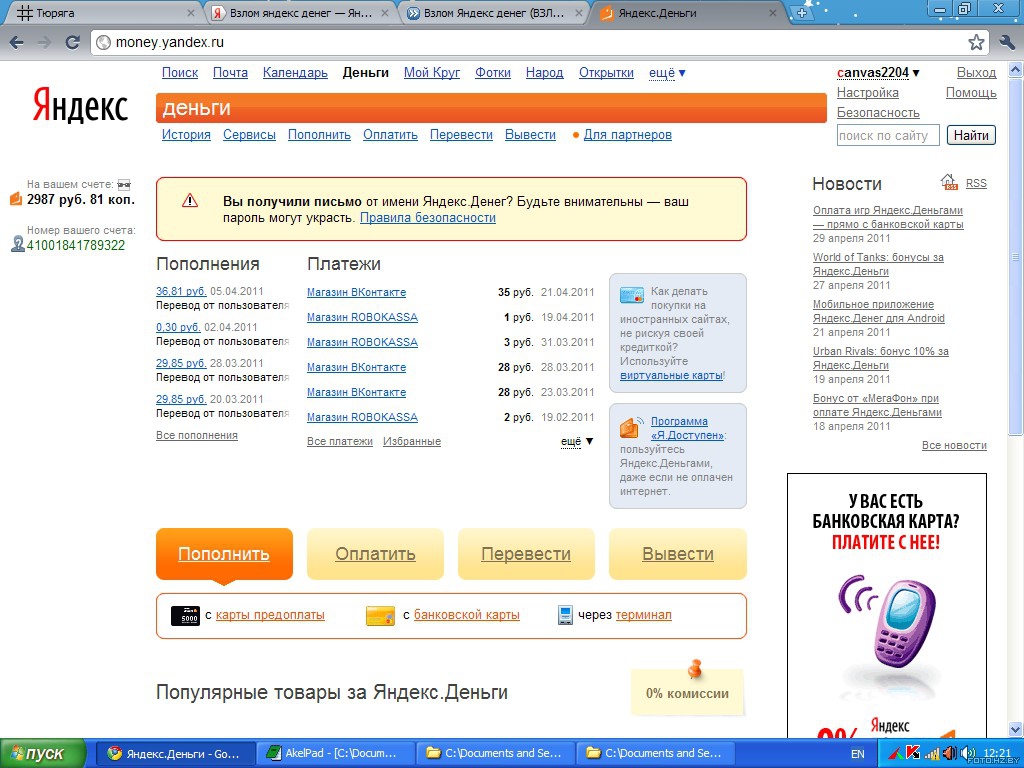Image resolution: width=1024 pixels, height=768 pixels.
Task: Click the RSS feed icon in Новости
Action: (949, 182)
